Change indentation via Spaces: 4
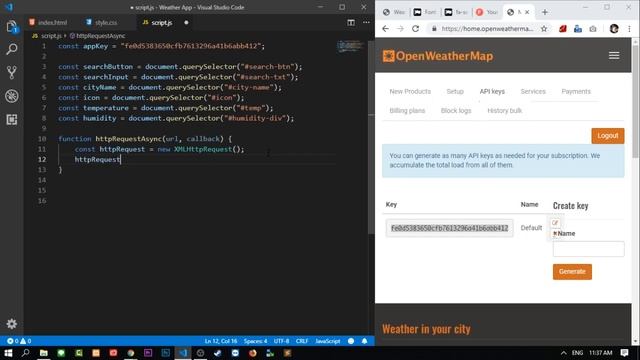The height and width of the screenshot is (360, 640). 256,341
